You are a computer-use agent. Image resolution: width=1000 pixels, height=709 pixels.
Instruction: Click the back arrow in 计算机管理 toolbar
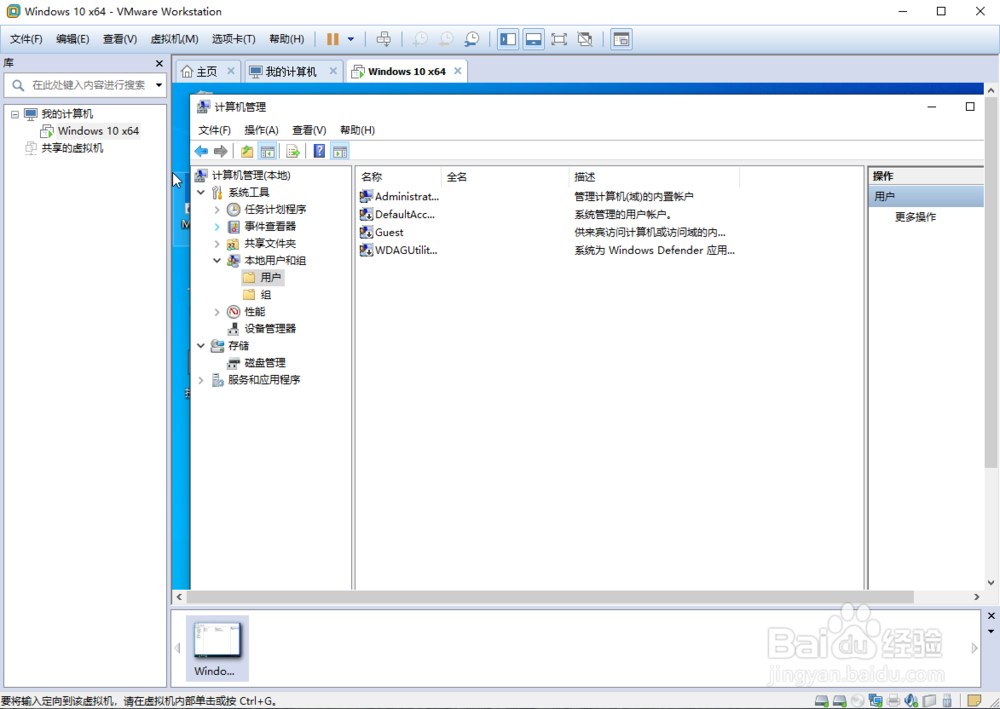[202, 151]
